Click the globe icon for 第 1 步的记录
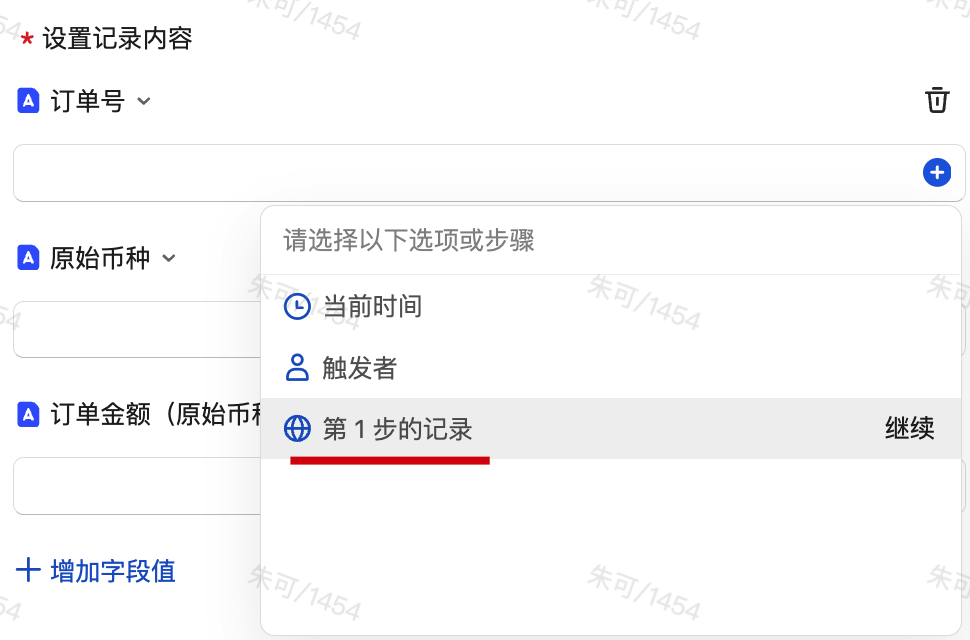This screenshot has width=970, height=640. [297, 429]
